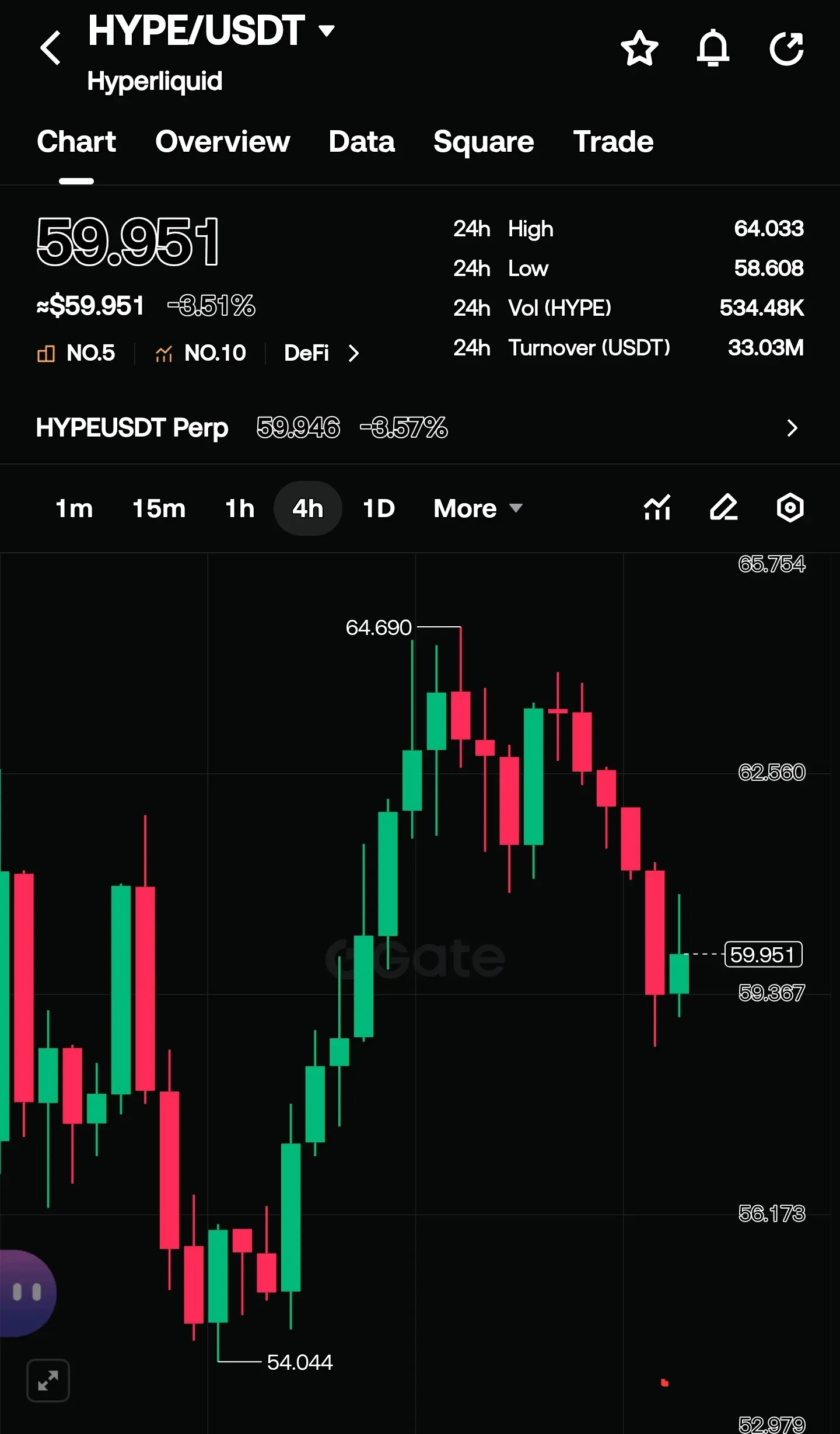Switch to the Data tab
The height and width of the screenshot is (1434, 840).
tap(362, 142)
